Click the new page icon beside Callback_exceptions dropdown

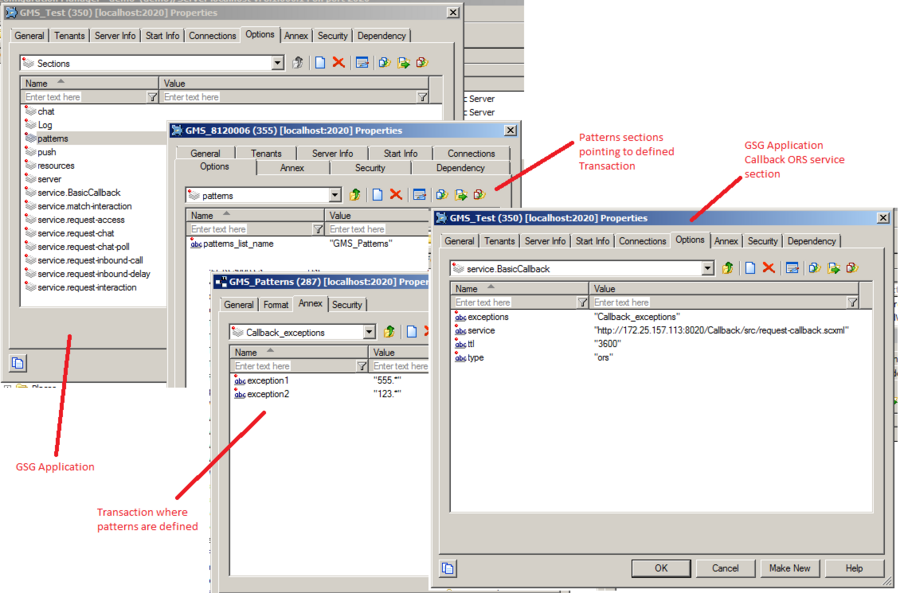411,332
